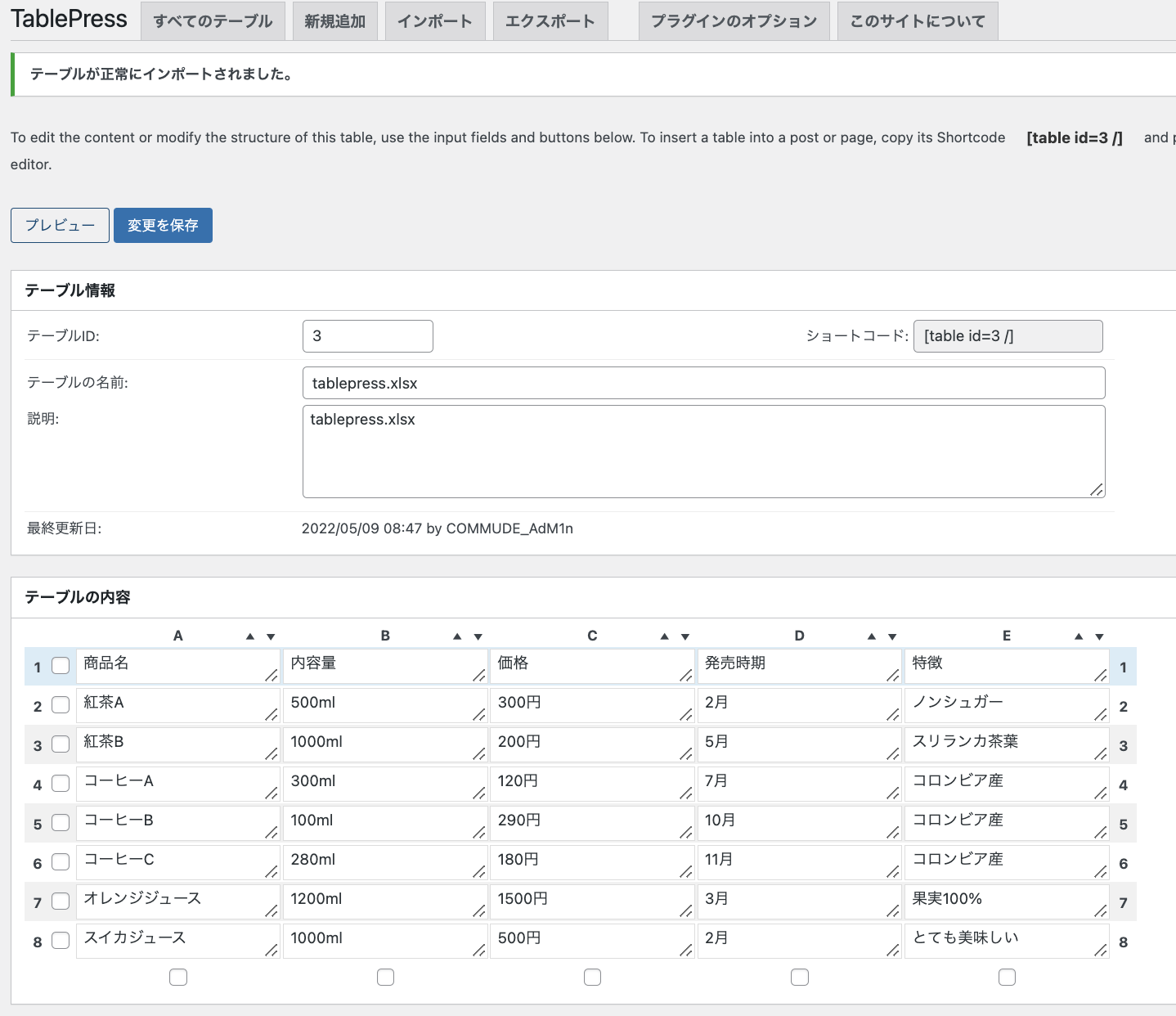Screen dimensions: 1176x1016
Task: Click the 5月 cell
Action: pos(799,744)
